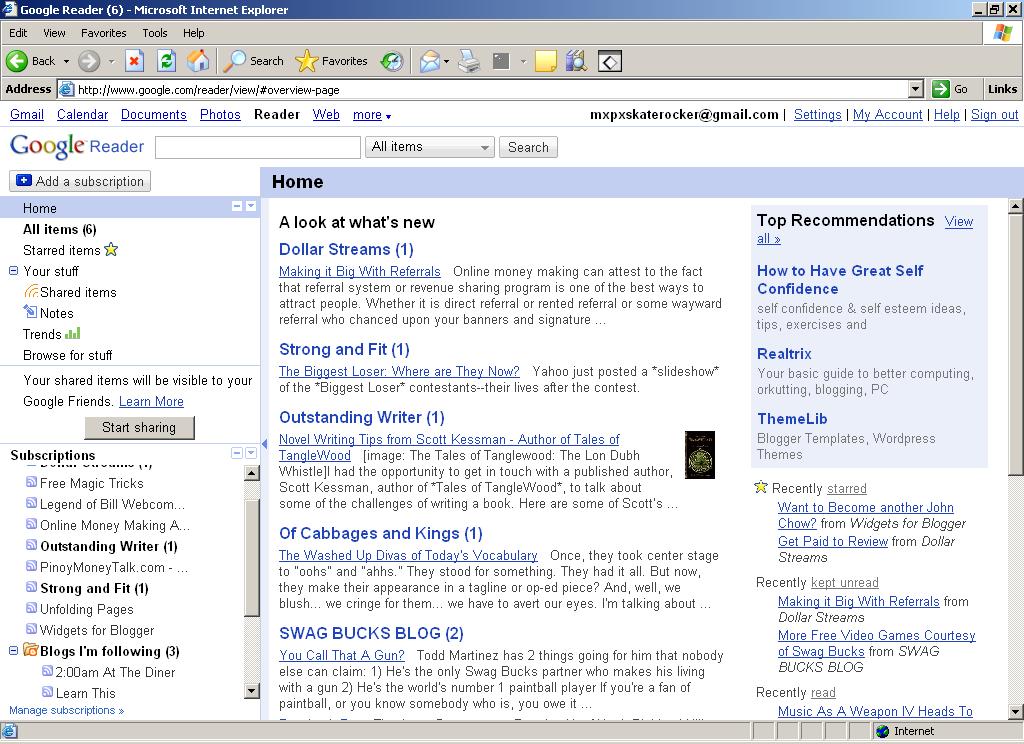Click the Go arrow beside address bar

pyautogui.click(x=940, y=89)
